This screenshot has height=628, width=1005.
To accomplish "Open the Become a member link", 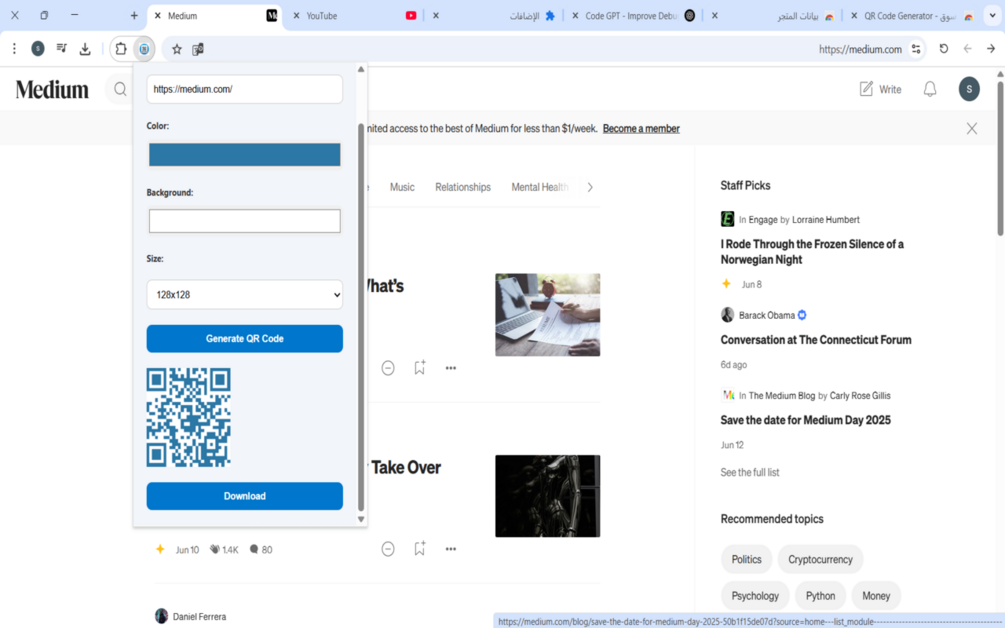I will pyautogui.click(x=641, y=129).
